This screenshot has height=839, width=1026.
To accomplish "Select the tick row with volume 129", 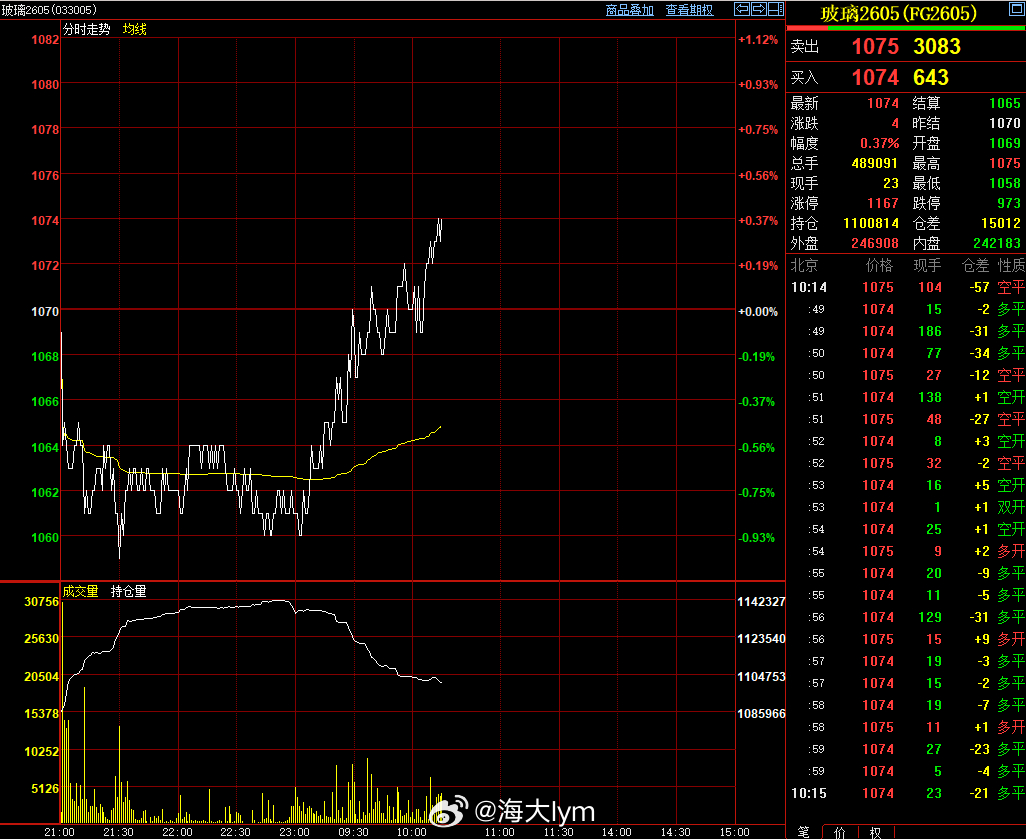I will (x=907, y=617).
